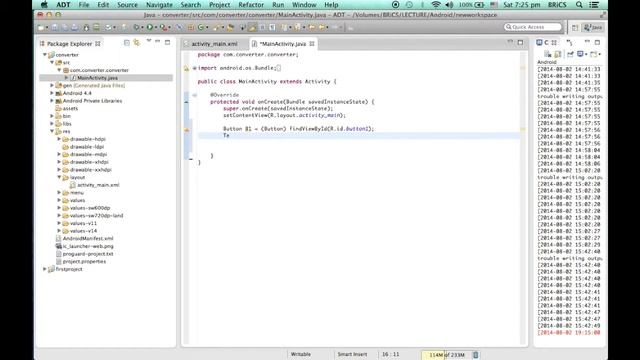The image size is (640, 360).
Task: Click the Wi-Fi menu bar icon
Action: (436, 5)
